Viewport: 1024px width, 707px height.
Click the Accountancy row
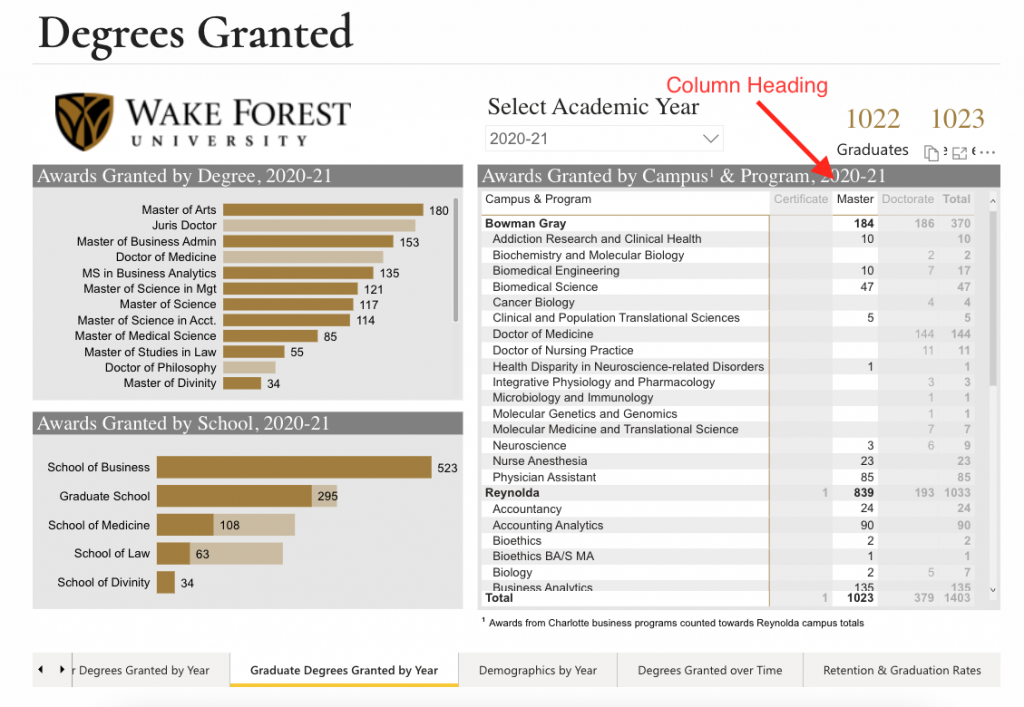click(728, 509)
